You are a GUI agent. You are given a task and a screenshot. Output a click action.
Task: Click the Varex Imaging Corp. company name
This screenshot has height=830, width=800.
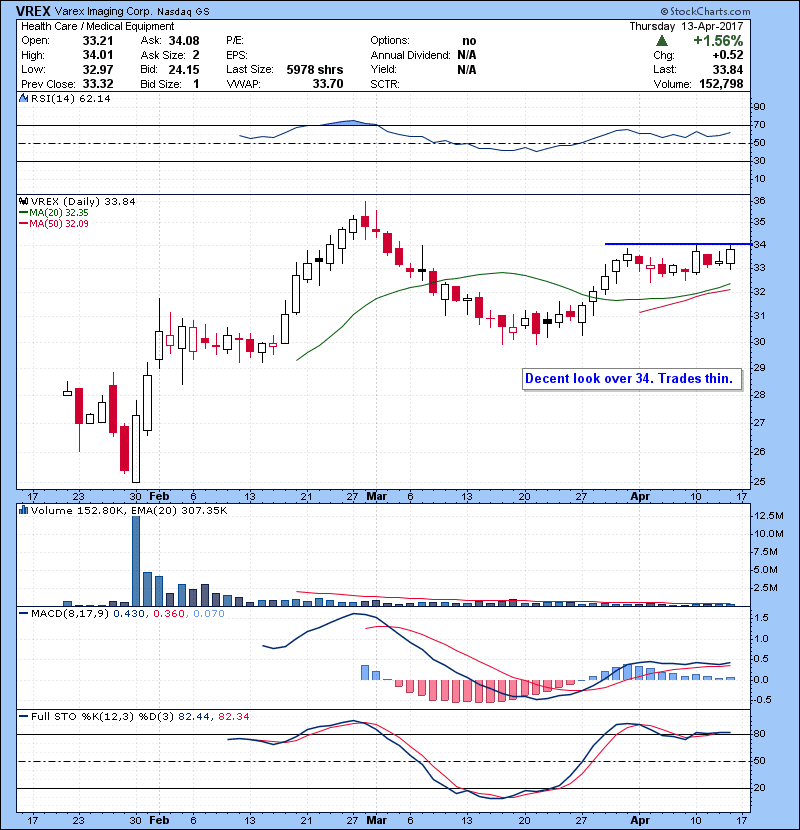pos(104,11)
